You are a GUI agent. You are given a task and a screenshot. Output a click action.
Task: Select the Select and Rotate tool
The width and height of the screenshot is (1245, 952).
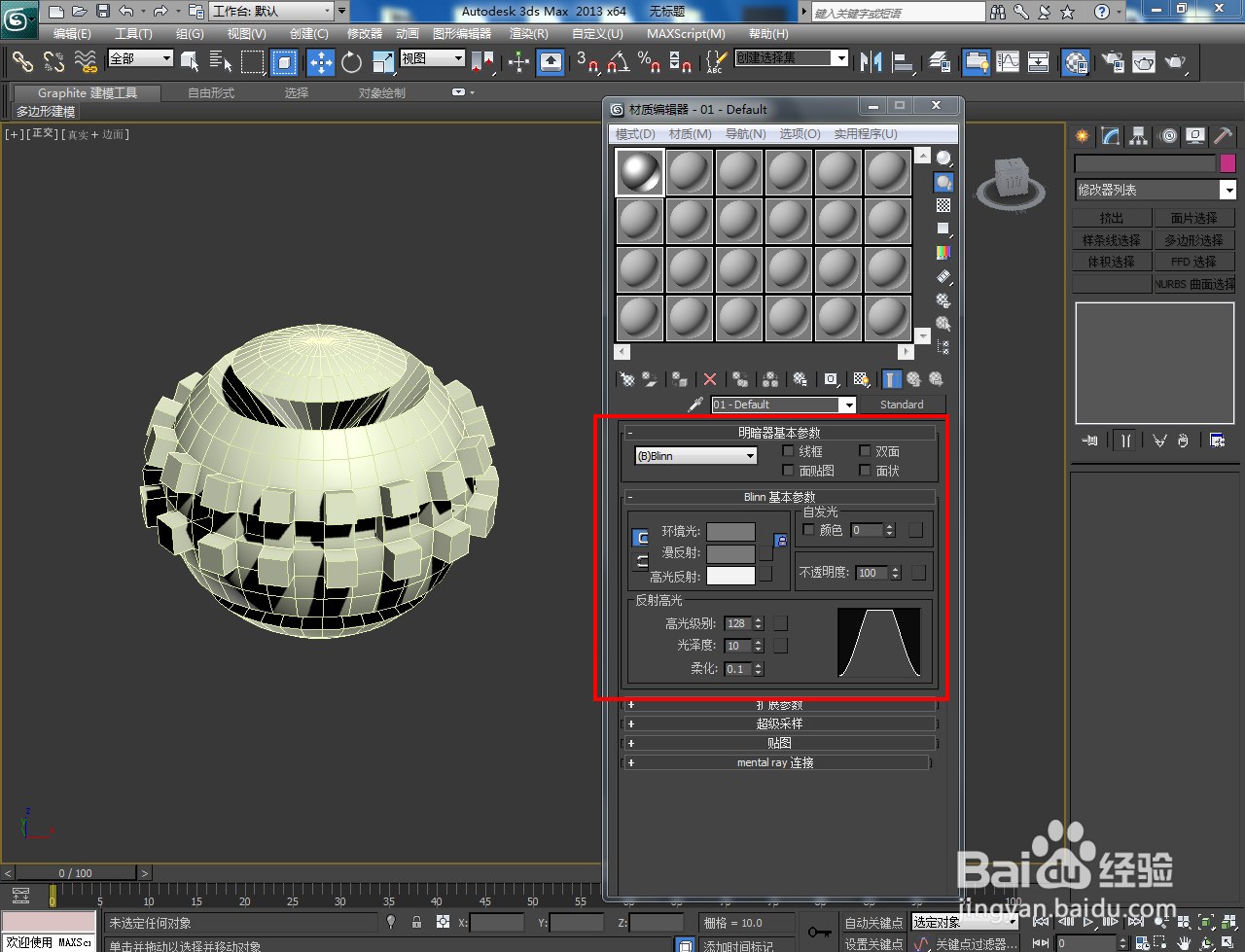point(350,62)
